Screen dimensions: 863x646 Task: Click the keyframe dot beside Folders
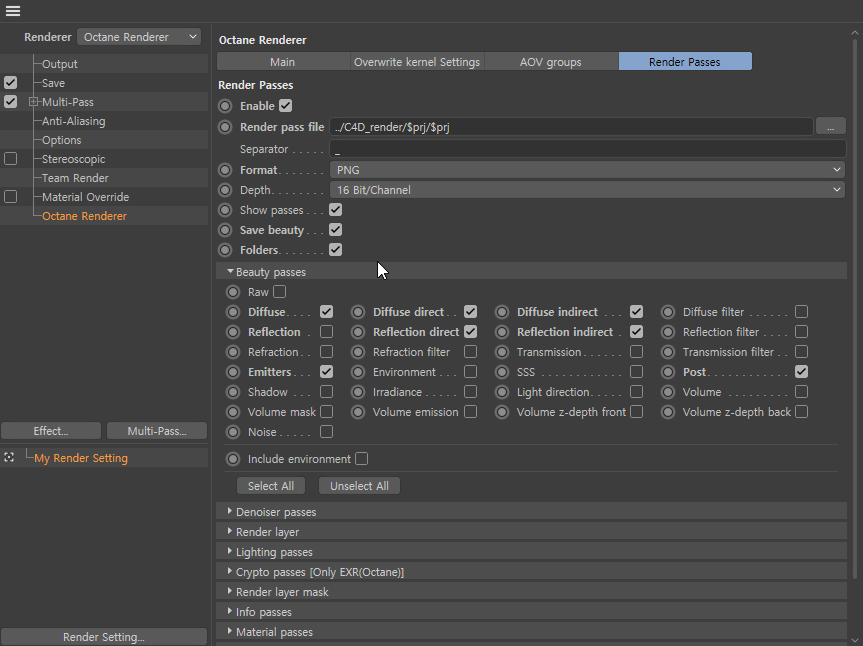click(225, 250)
